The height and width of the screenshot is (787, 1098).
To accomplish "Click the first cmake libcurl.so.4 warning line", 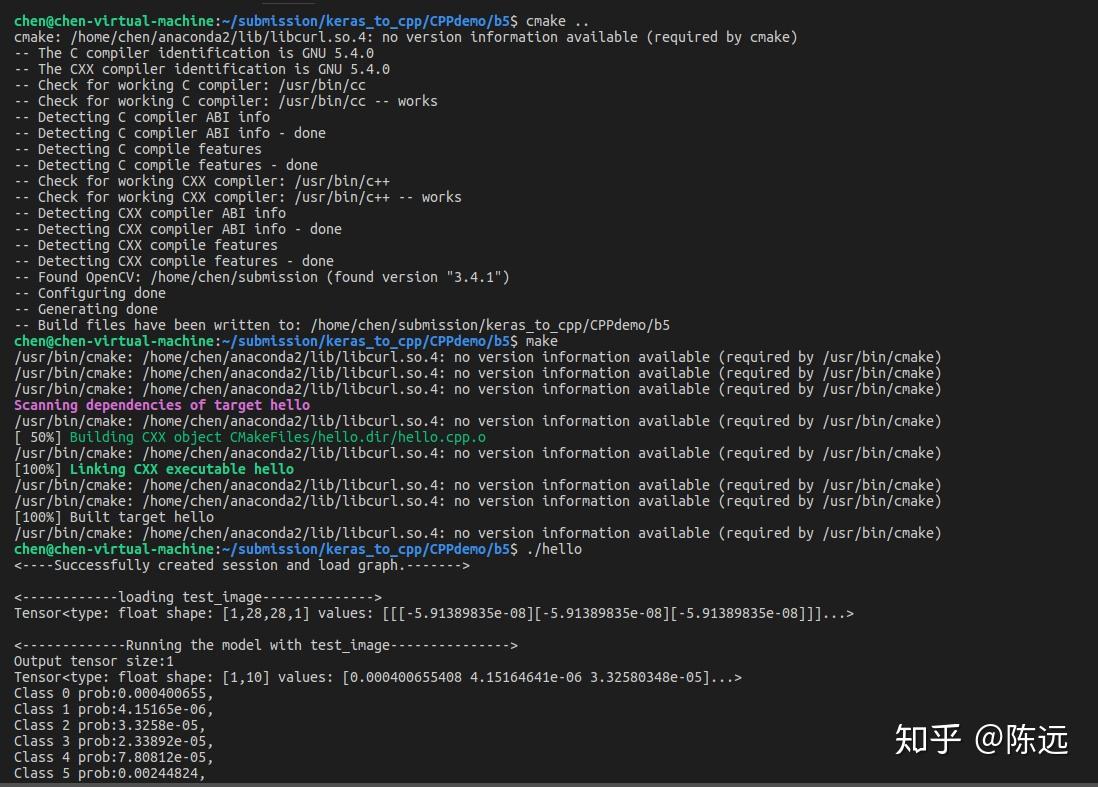I will click(405, 37).
